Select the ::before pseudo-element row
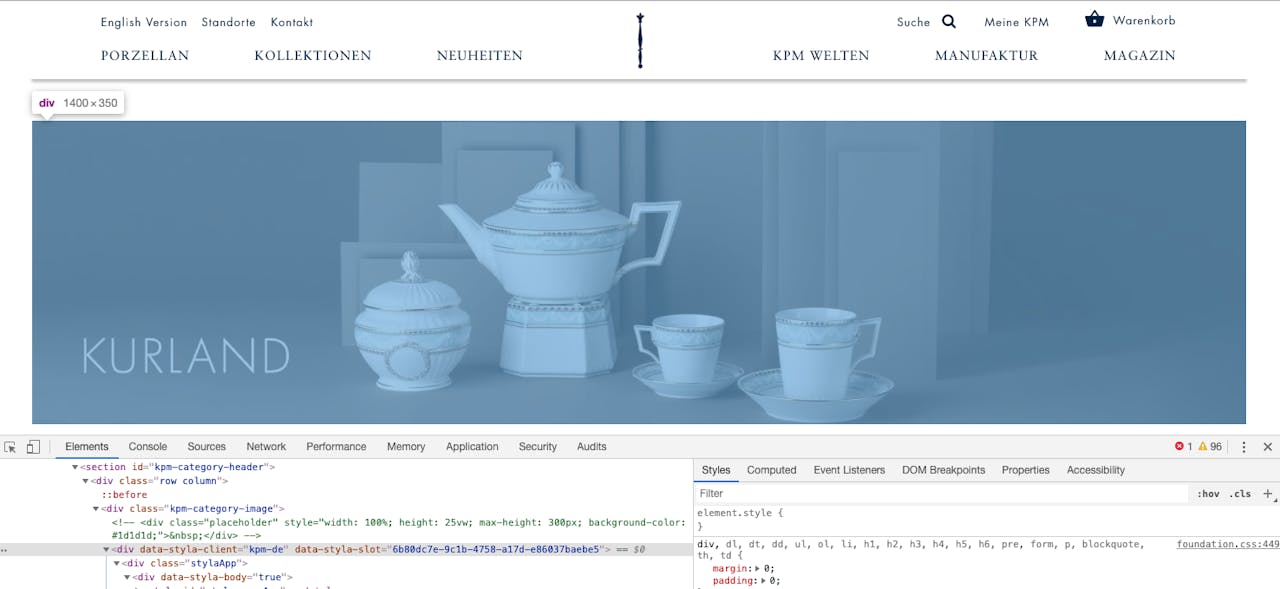Screen dimensions: 1280x589 (124, 495)
